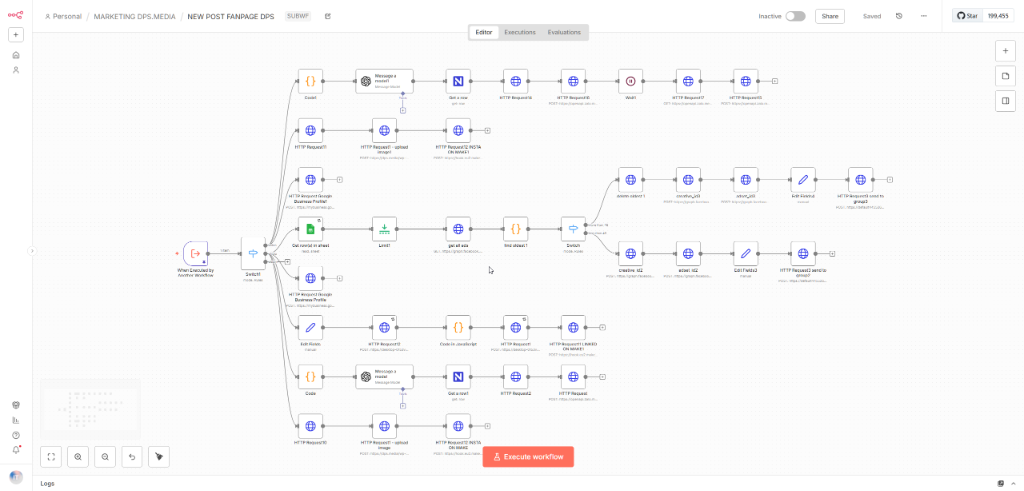
Task: Fit workflow to view icon
Action: pos(51,457)
